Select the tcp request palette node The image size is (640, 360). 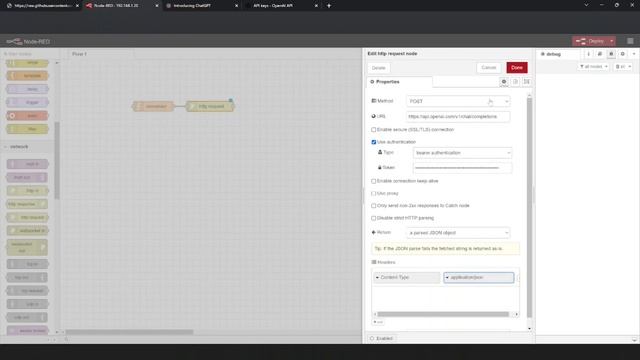click(27, 291)
